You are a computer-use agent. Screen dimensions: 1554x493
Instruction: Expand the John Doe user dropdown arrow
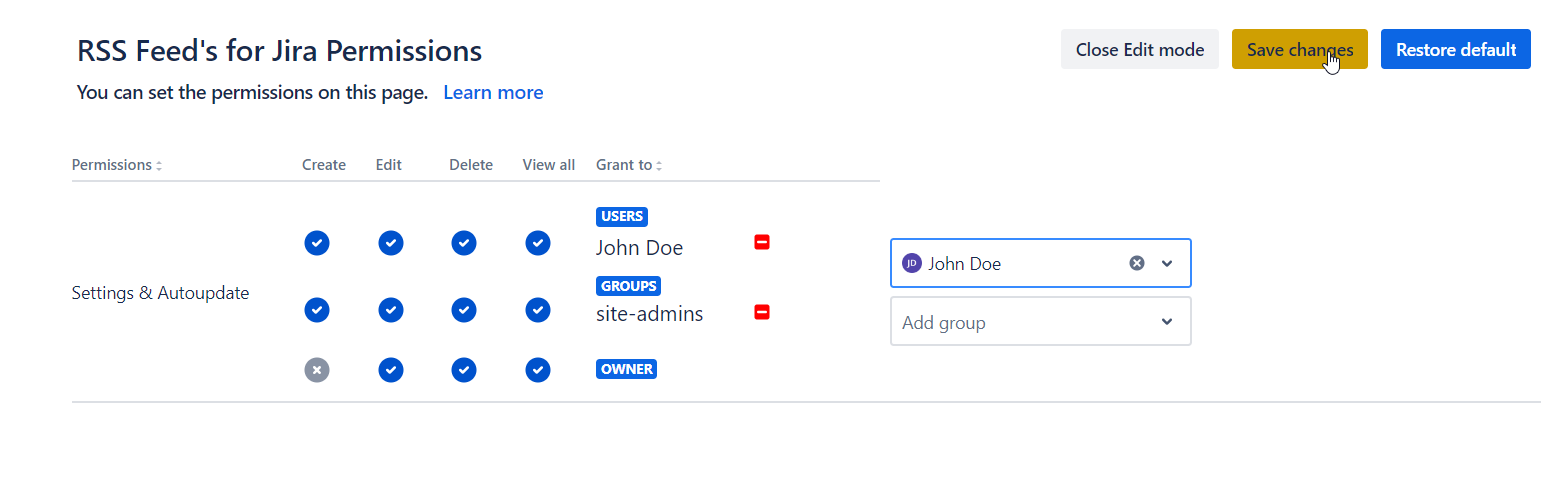1167,263
